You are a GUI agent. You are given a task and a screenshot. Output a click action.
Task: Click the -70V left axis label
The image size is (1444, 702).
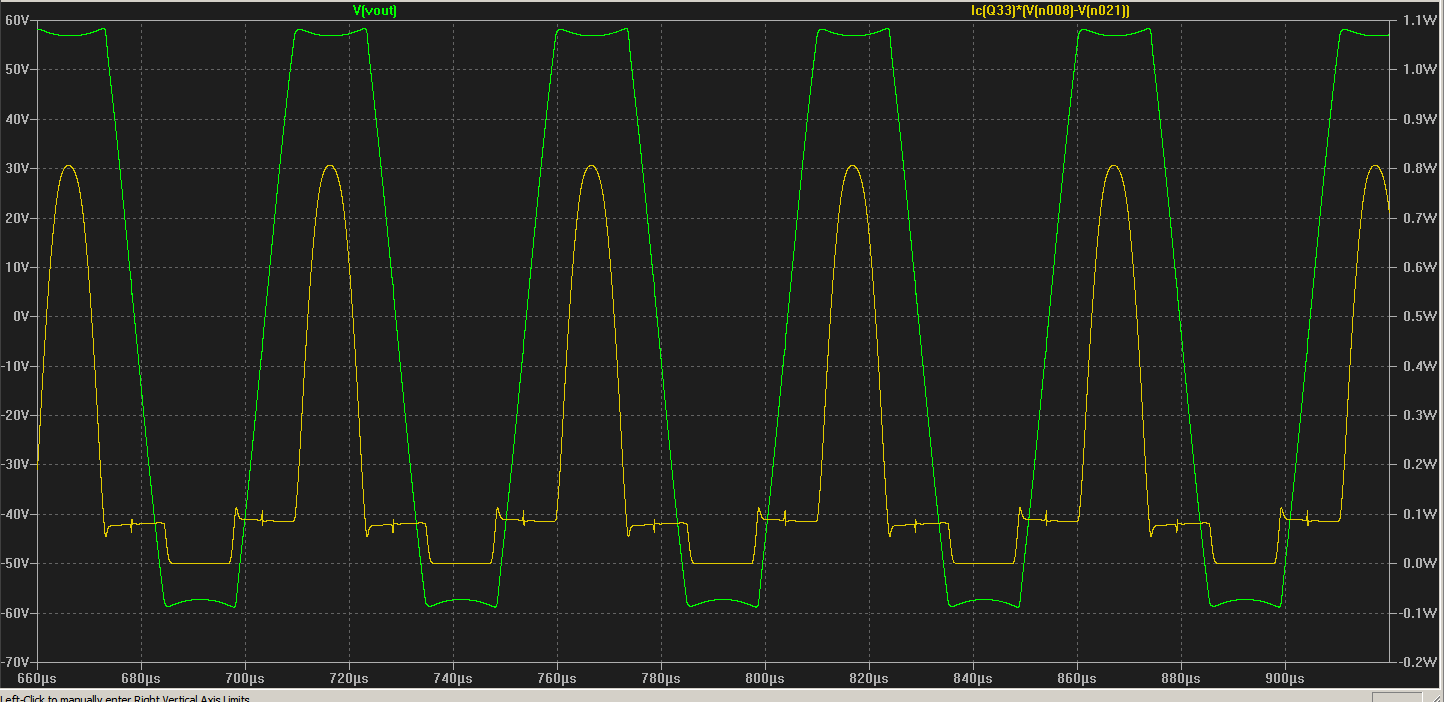(18, 662)
